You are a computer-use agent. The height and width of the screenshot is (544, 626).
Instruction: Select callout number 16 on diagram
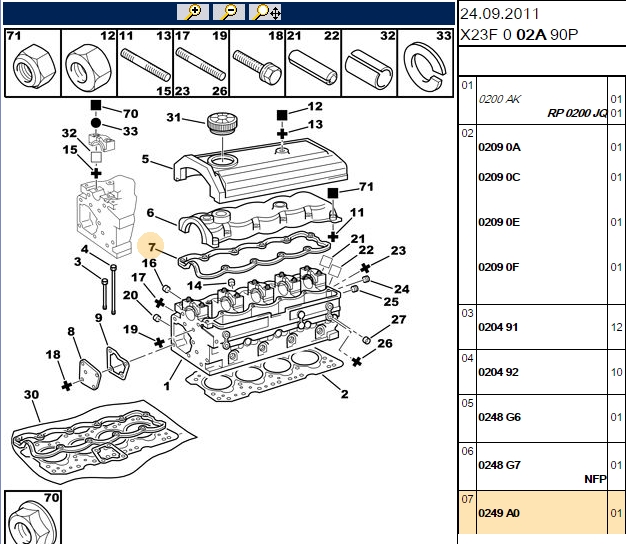point(149,263)
